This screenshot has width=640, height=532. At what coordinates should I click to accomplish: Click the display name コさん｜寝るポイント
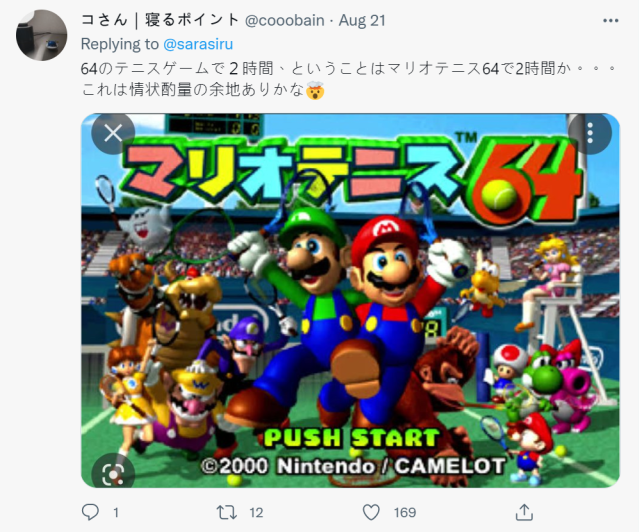click(160, 20)
